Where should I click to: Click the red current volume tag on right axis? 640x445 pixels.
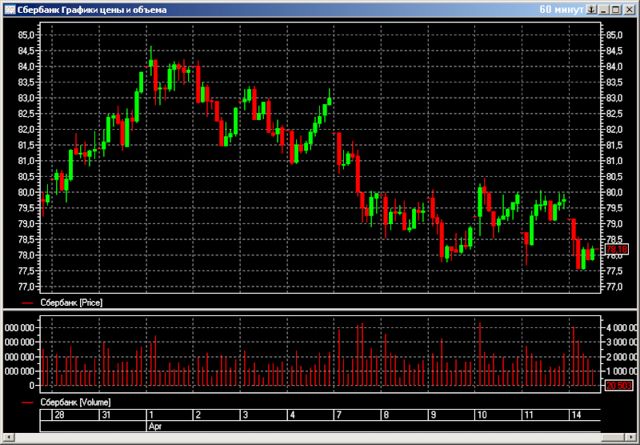(x=616, y=384)
